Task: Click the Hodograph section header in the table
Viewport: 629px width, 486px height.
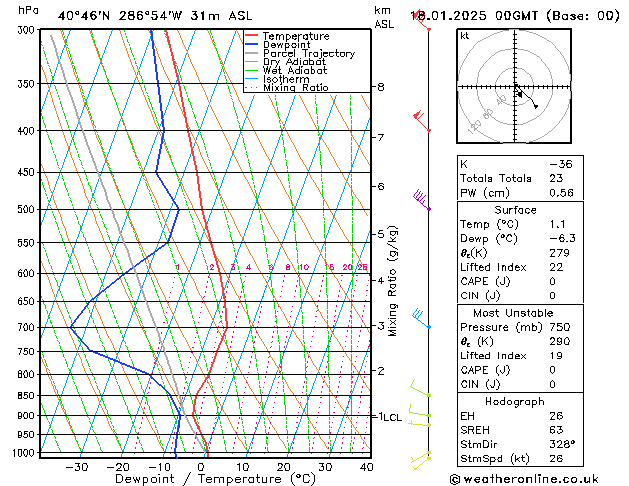Action: click(x=514, y=401)
